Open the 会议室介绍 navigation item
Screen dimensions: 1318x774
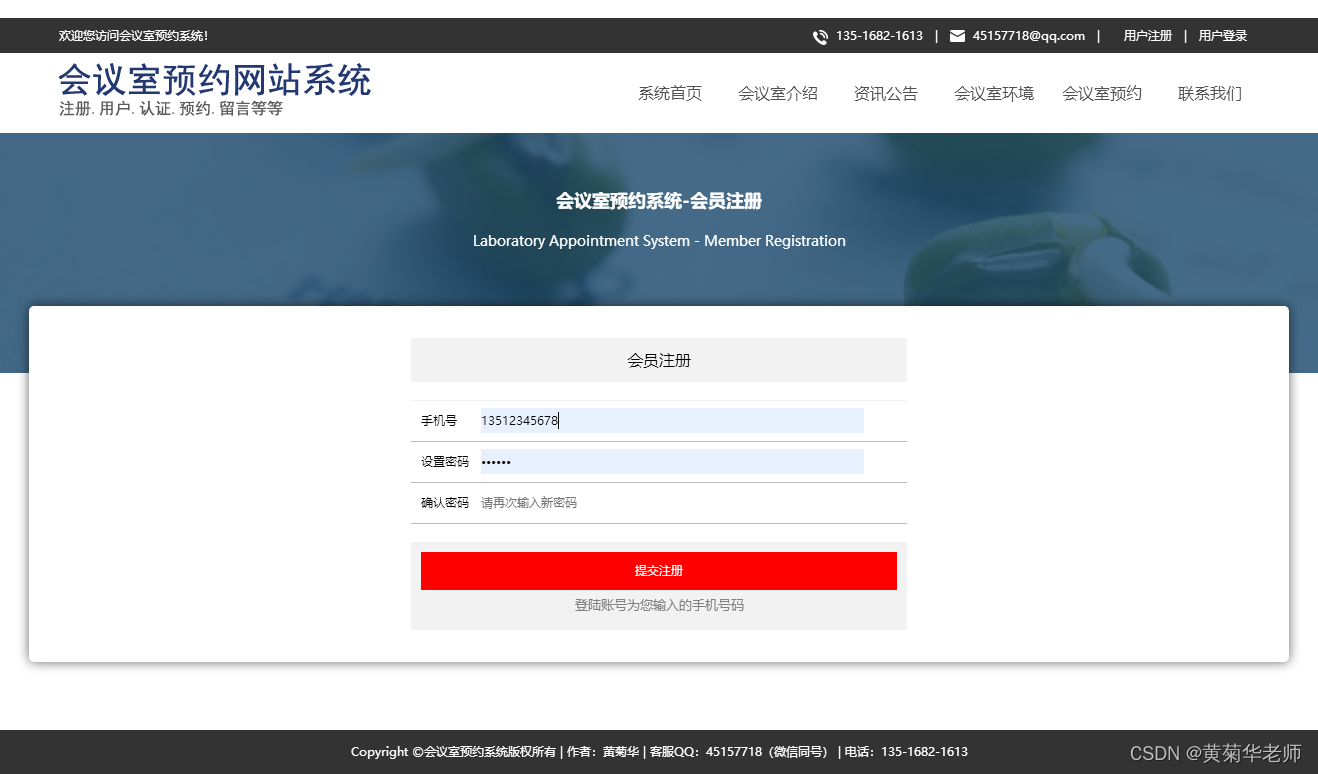click(778, 93)
